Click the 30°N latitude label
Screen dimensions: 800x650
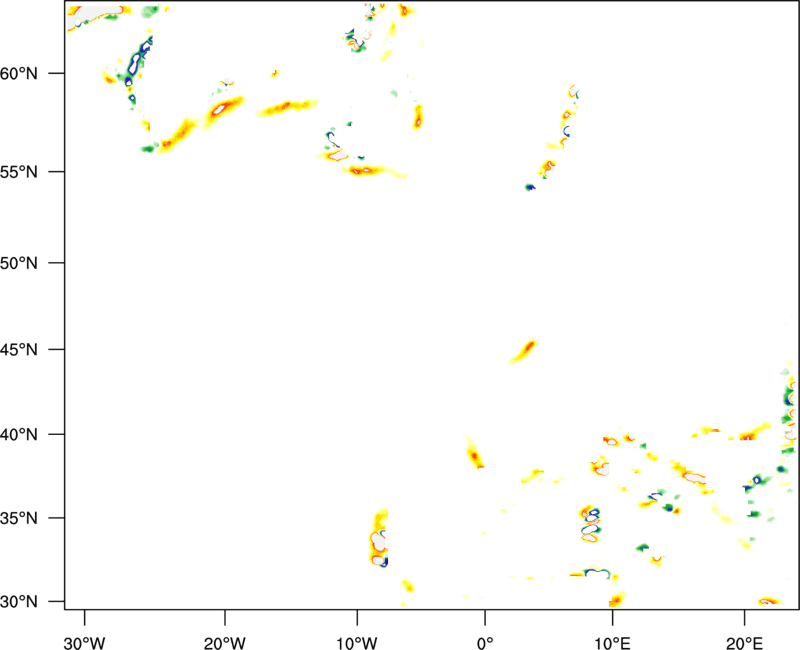tap(19, 602)
